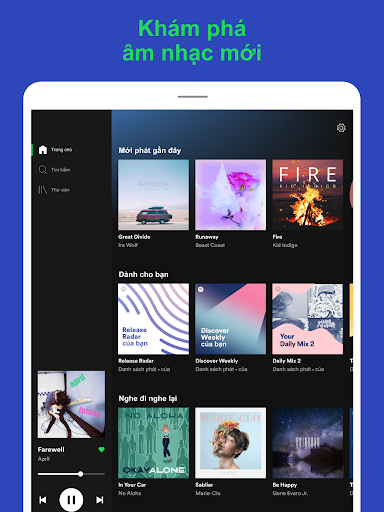Open the No Aloha In Your Car cover
The width and height of the screenshot is (384, 512).
coord(153,443)
